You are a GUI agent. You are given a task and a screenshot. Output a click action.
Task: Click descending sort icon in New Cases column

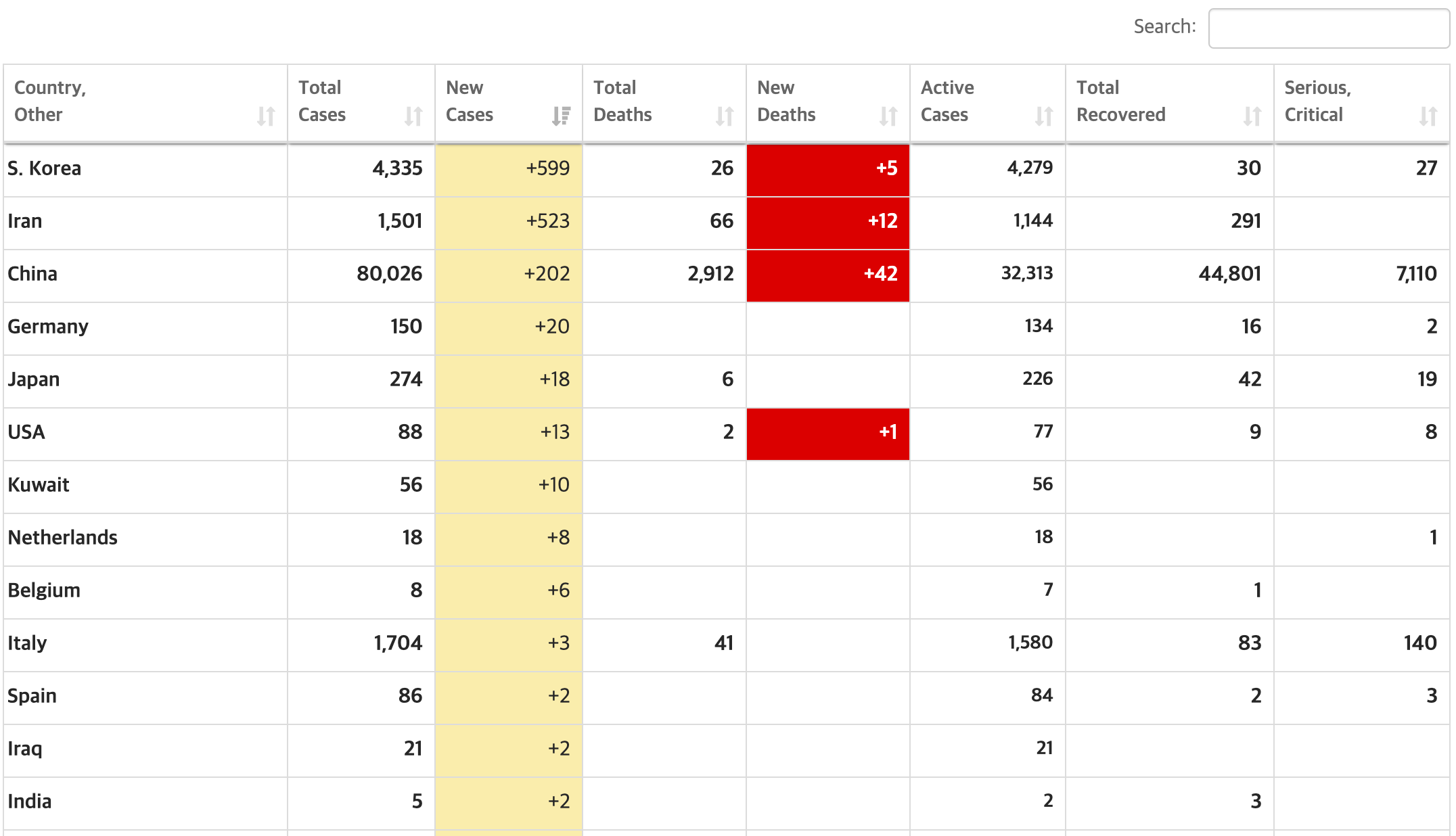point(561,116)
